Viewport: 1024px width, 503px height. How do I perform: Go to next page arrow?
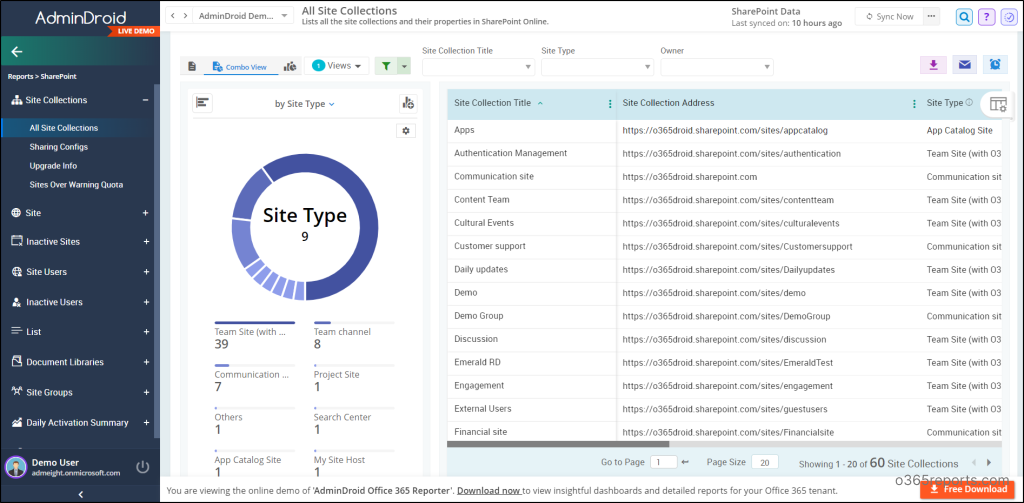pyautogui.click(x=988, y=462)
